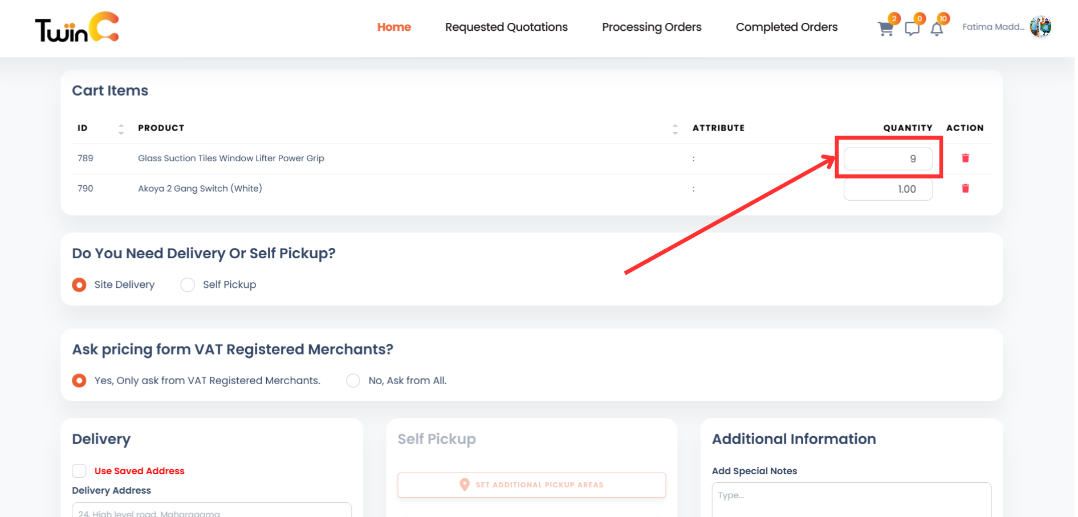Choose No, Ask from All
The width and height of the screenshot is (1078, 517).
pos(353,380)
